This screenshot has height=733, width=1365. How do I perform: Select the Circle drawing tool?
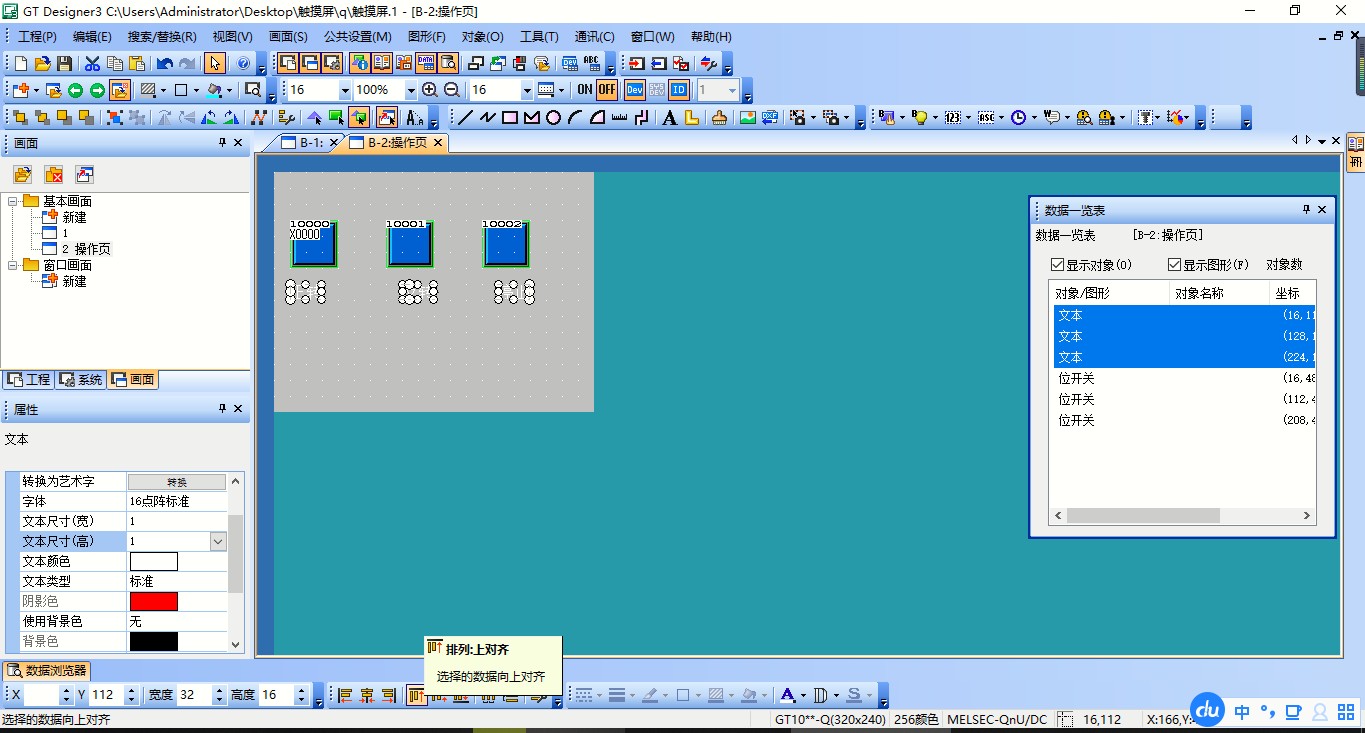click(x=553, y=117)
